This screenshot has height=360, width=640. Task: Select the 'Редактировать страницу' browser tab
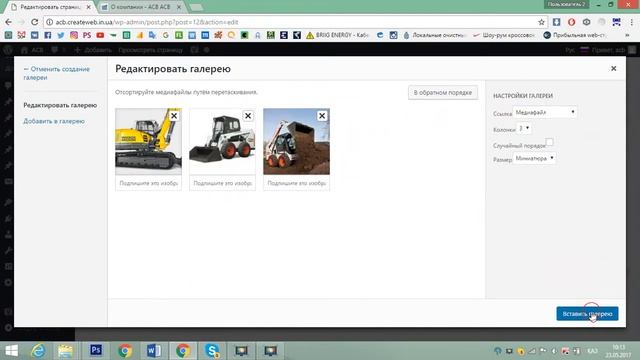pos(50,7)
